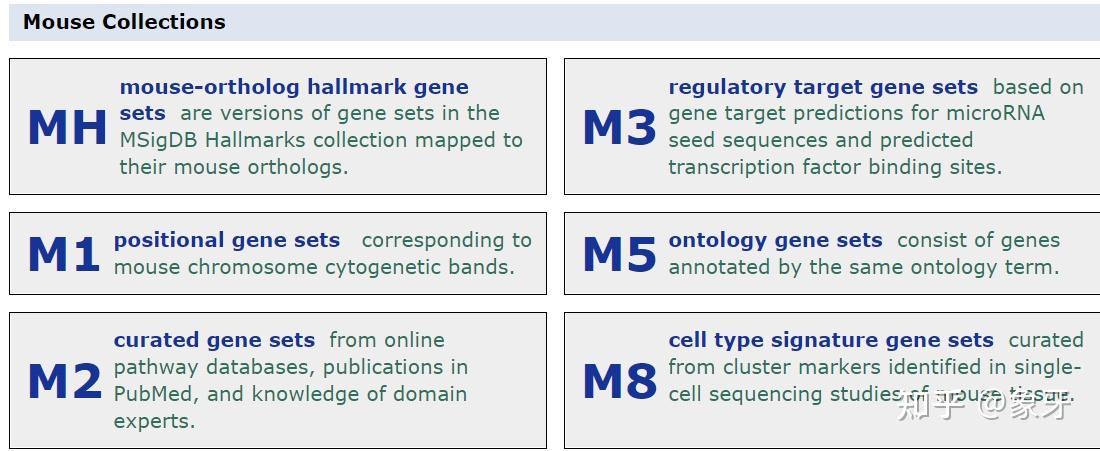1100x451 pixels.
Task: Open cell type signature gene sets link
Action: (831, 340)
